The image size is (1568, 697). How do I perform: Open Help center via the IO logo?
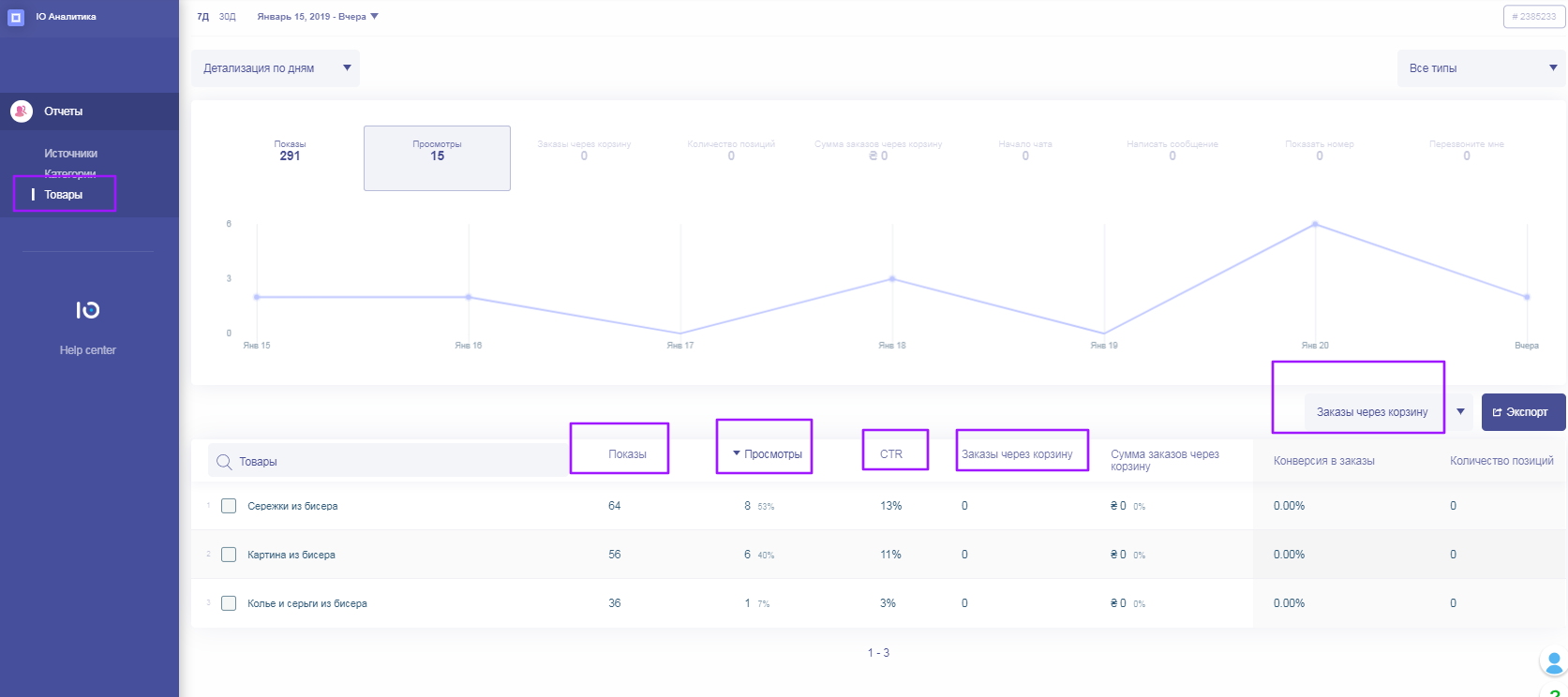click(87, 310)
